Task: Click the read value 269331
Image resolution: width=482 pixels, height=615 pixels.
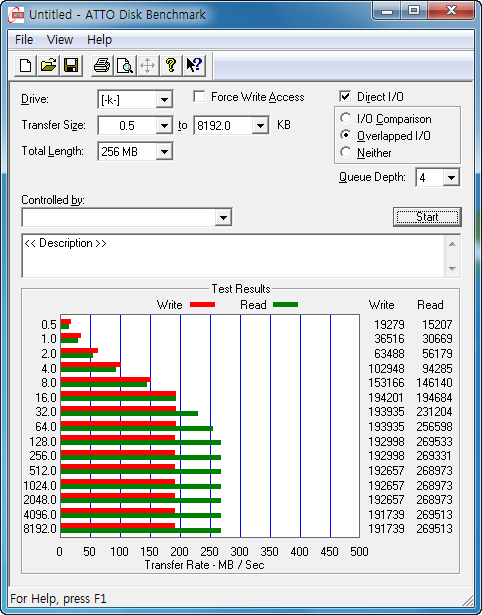Action: point(435,456)
